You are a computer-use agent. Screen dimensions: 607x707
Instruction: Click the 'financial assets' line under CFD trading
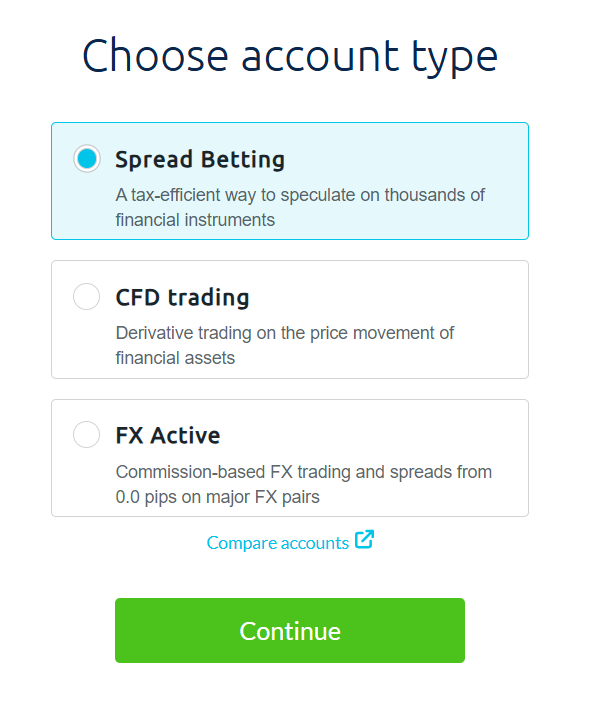tap(175, 357)
